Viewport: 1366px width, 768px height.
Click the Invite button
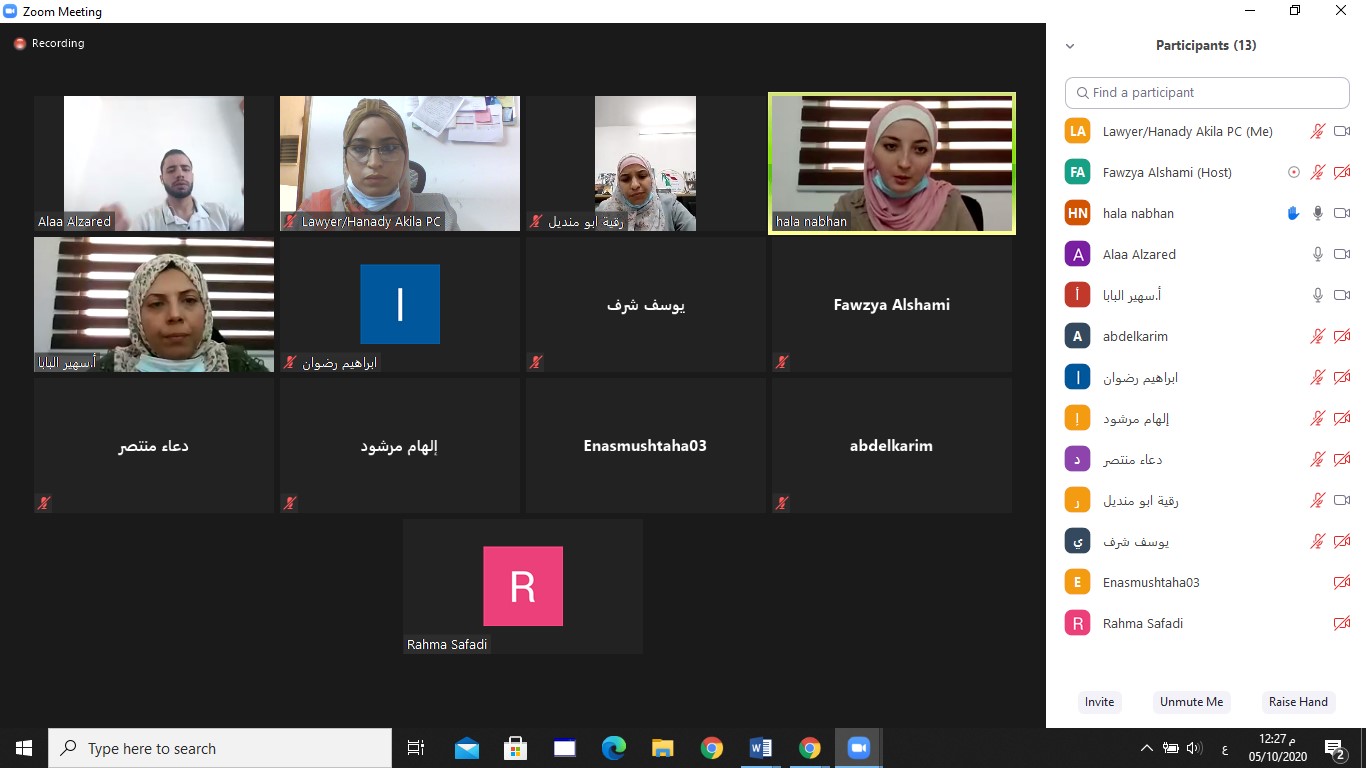pos(1099,702)
